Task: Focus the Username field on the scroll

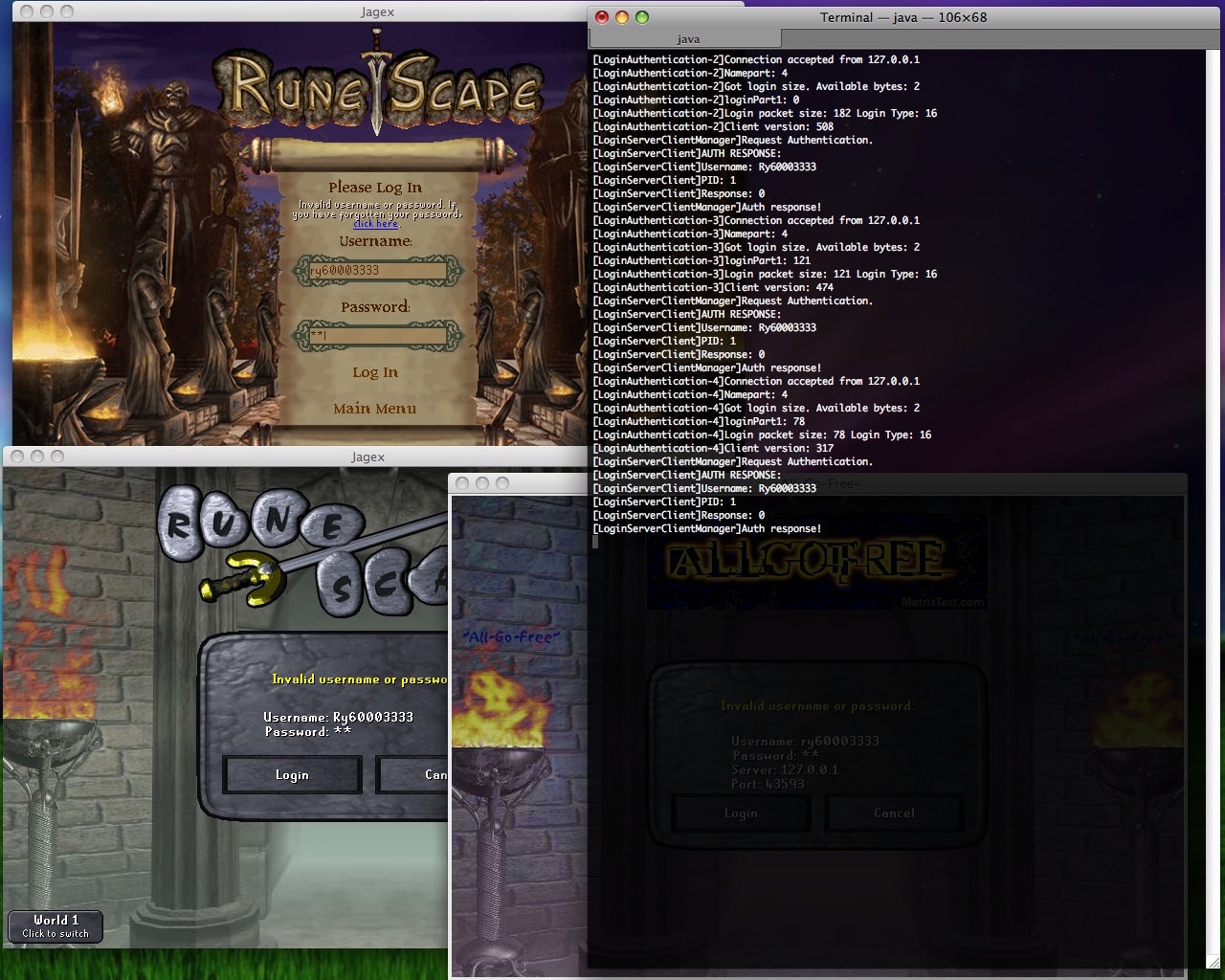Action: pyautogui.click(x=377, y=271)
